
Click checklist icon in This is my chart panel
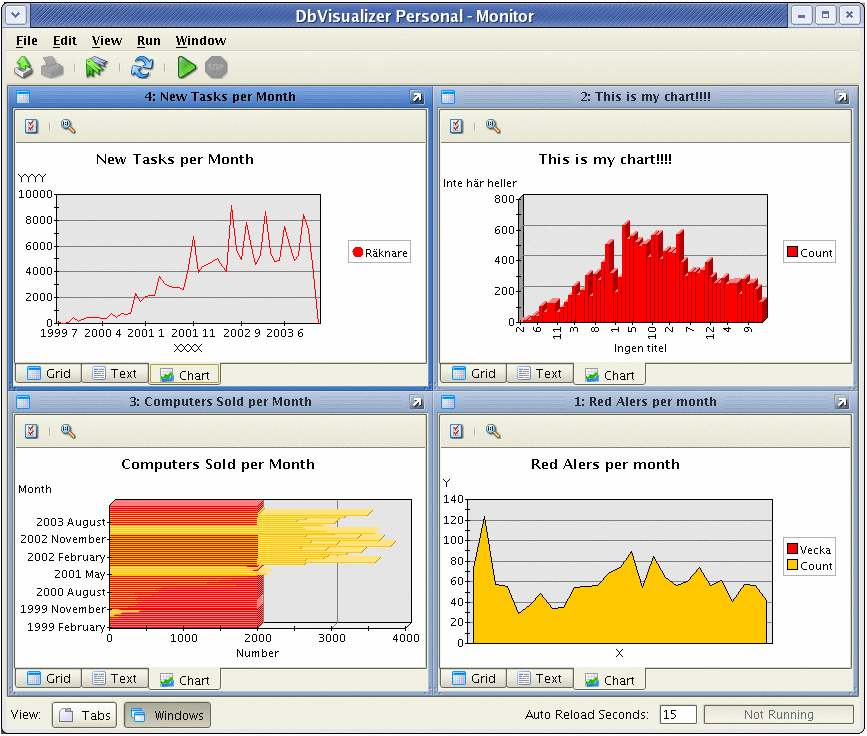[456, 126]
